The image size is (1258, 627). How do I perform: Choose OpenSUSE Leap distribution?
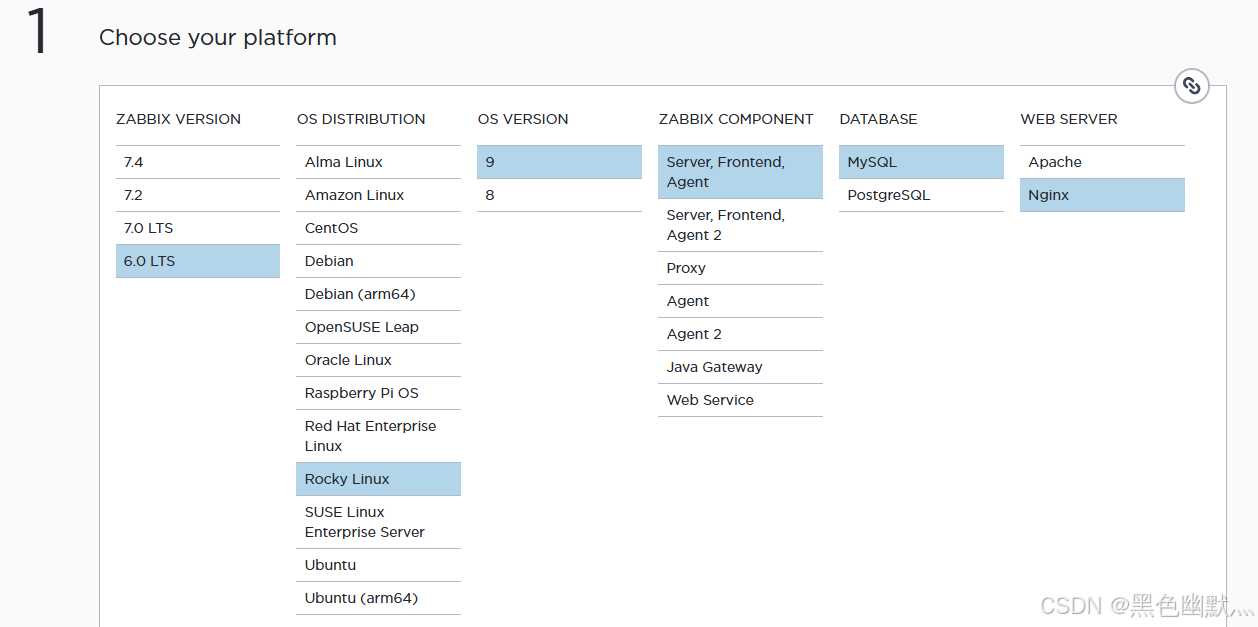[x=379, y=327]
